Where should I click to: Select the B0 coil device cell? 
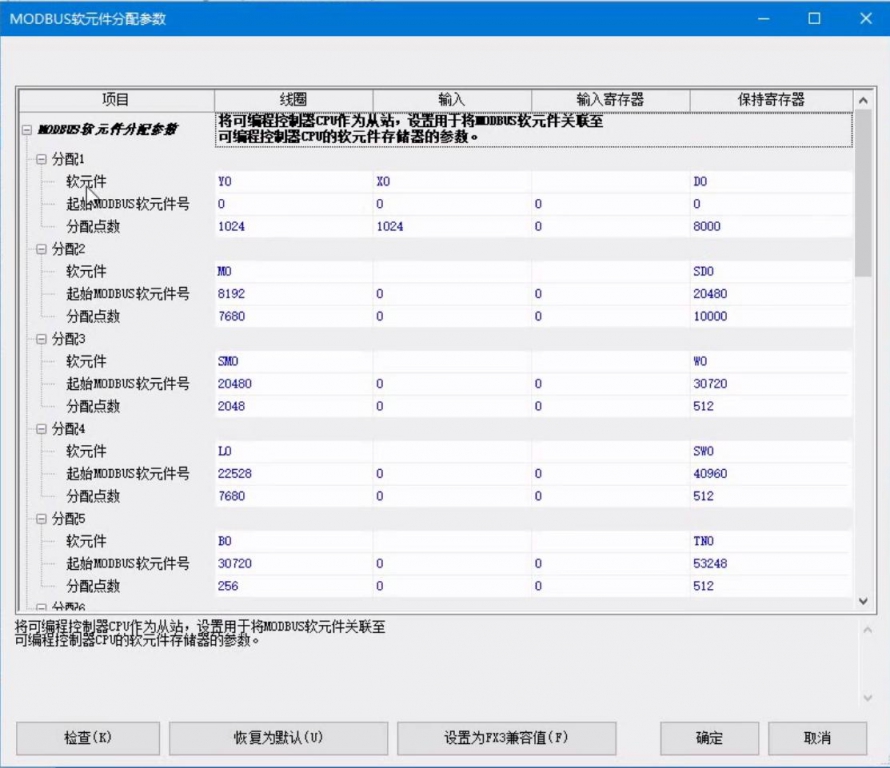click(293, 541)
